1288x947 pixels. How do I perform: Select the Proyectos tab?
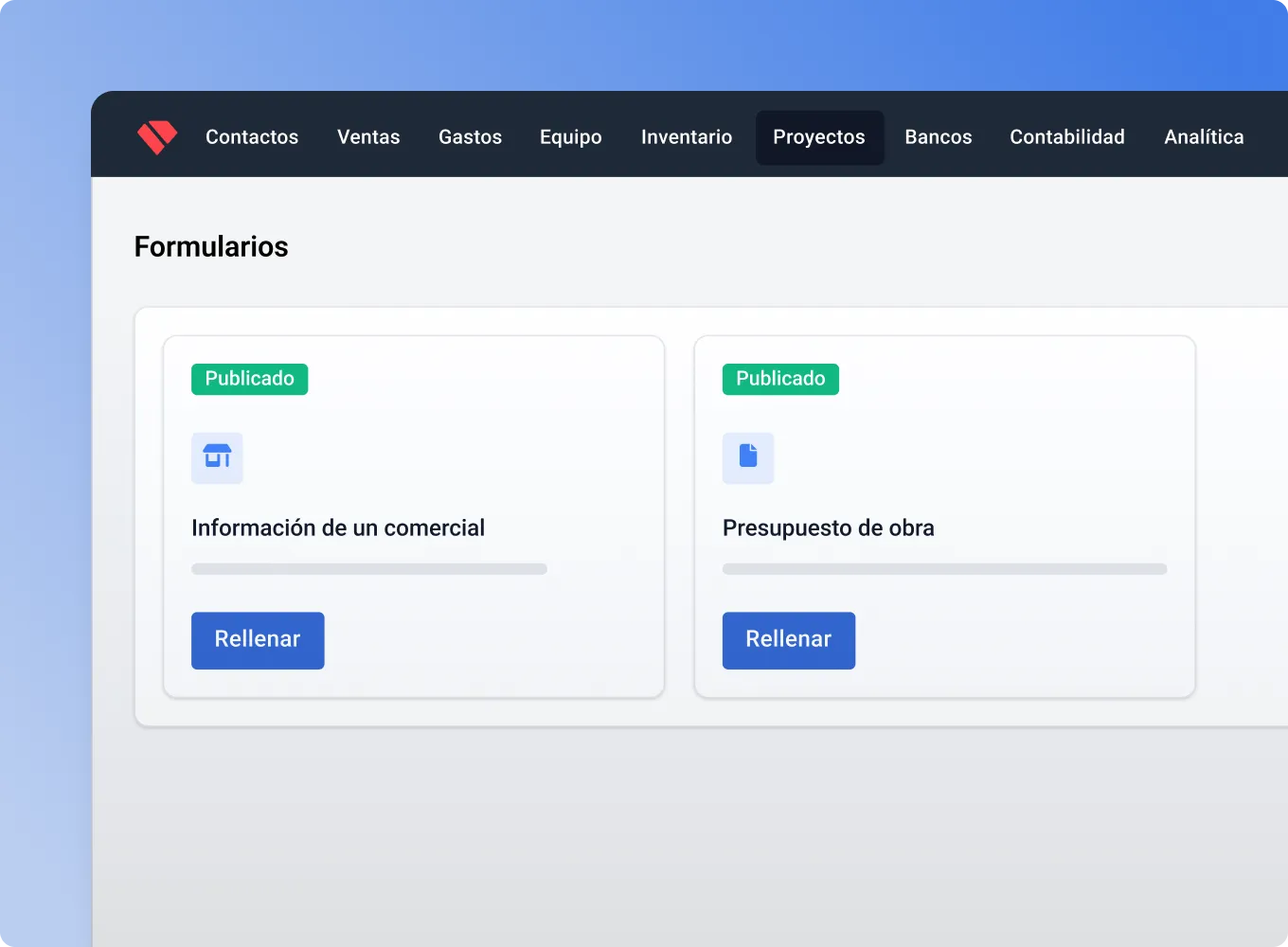point(819,137)
